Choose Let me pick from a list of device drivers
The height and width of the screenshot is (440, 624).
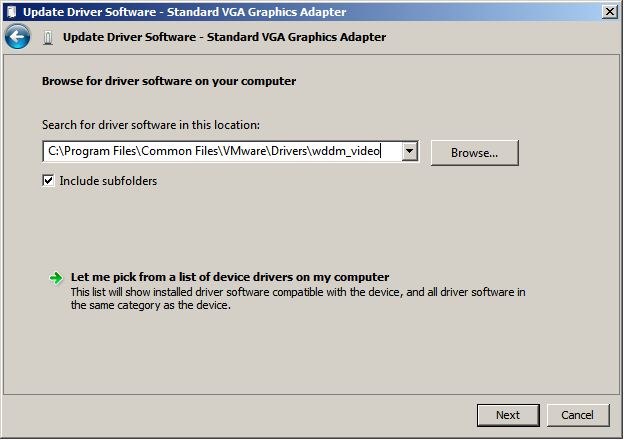(x=230, y=277)
